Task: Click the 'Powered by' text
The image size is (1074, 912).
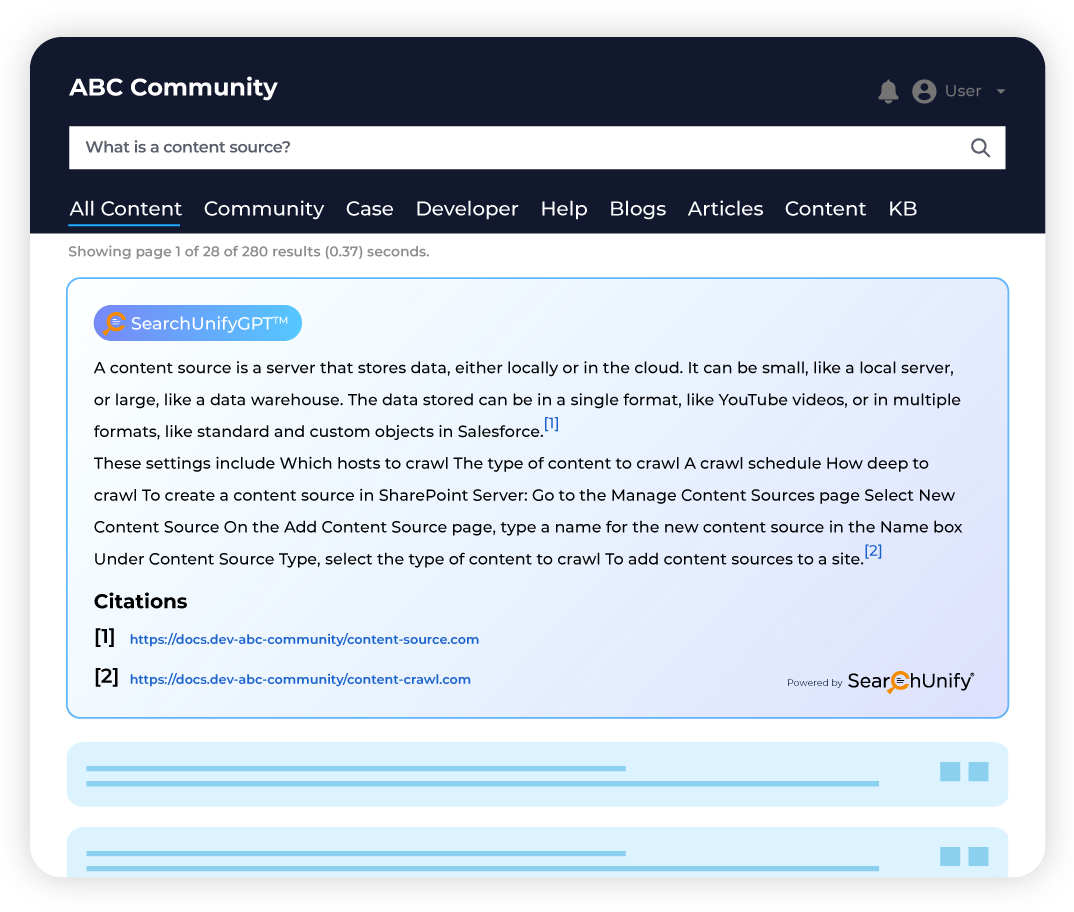Action: [814, 682]
